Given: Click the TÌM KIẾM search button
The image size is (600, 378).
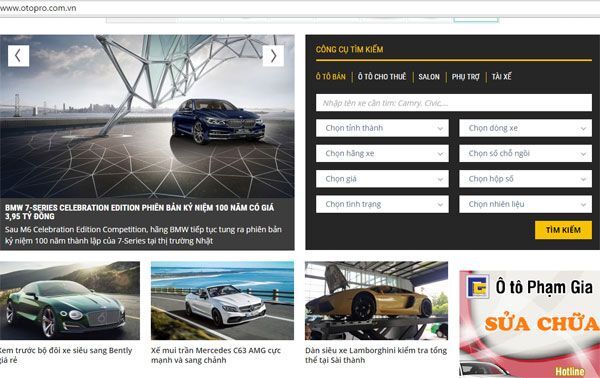Looking at the screenshot, I should (563, 230).
